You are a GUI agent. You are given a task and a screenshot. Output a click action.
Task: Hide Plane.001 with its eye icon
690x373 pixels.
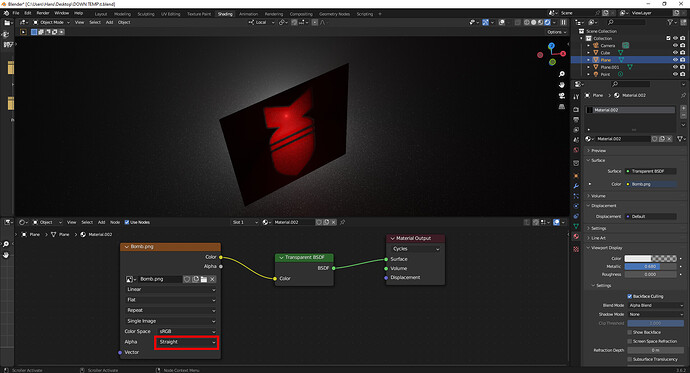pyautogui.click(x=675, y=67)
